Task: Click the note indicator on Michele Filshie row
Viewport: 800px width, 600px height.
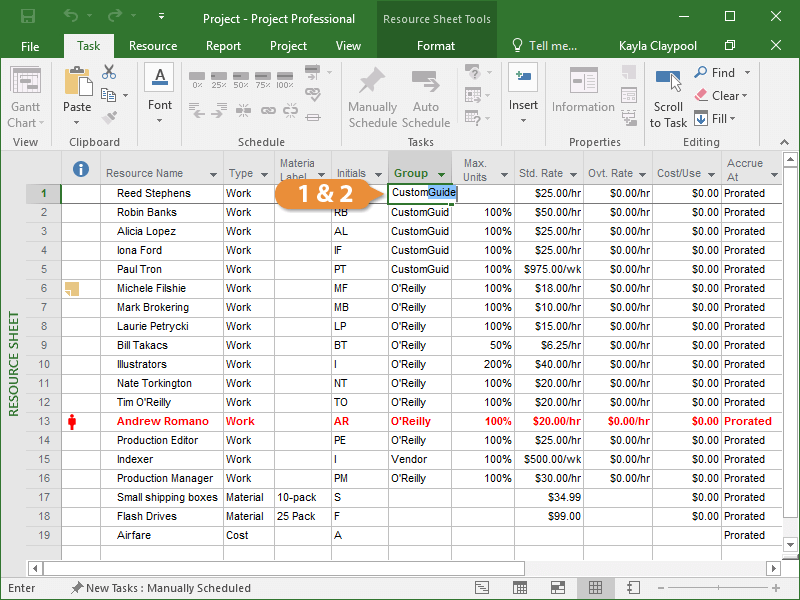Action: [x=71, y=289]
